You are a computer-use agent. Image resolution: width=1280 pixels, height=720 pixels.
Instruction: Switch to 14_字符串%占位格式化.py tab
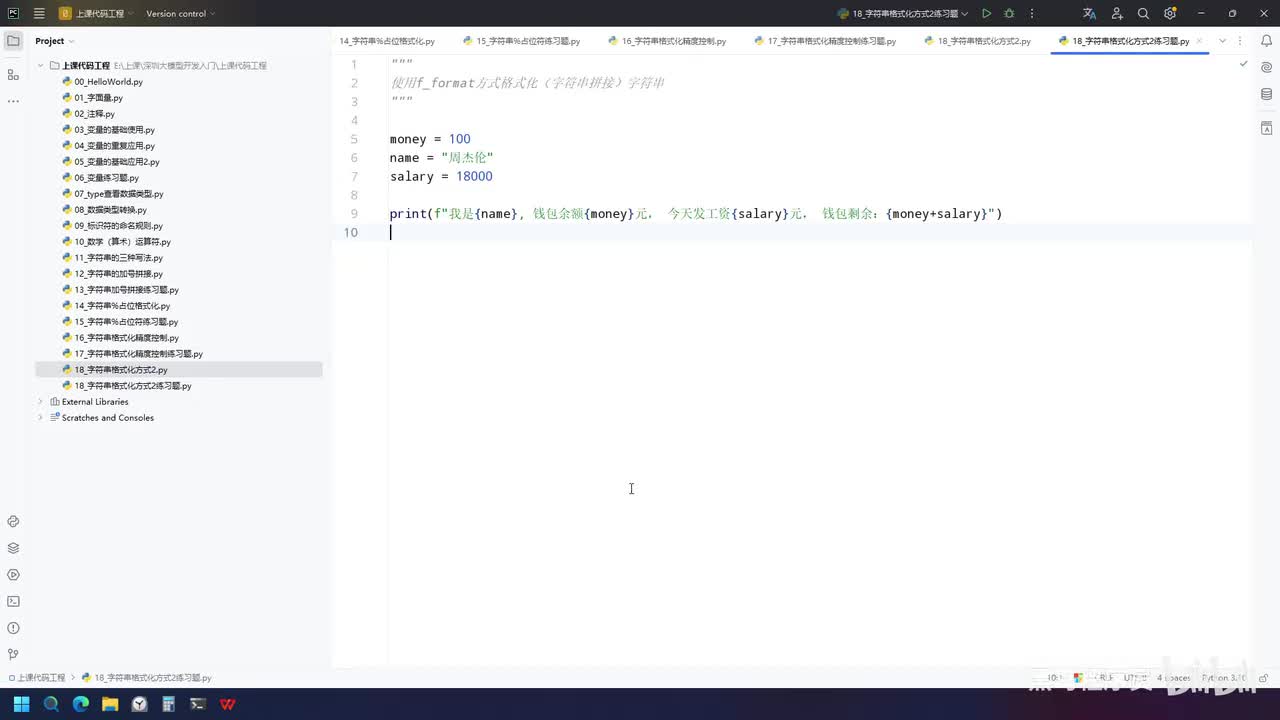pyautogui.click(x=387, y=41)
